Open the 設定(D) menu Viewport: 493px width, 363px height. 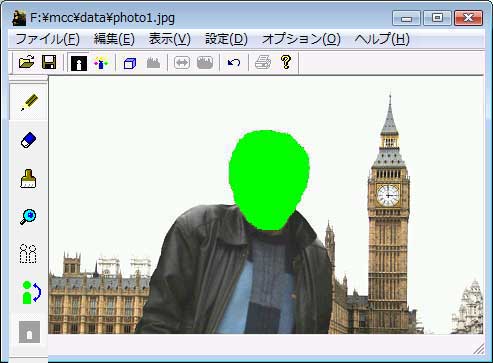point(226,39)
